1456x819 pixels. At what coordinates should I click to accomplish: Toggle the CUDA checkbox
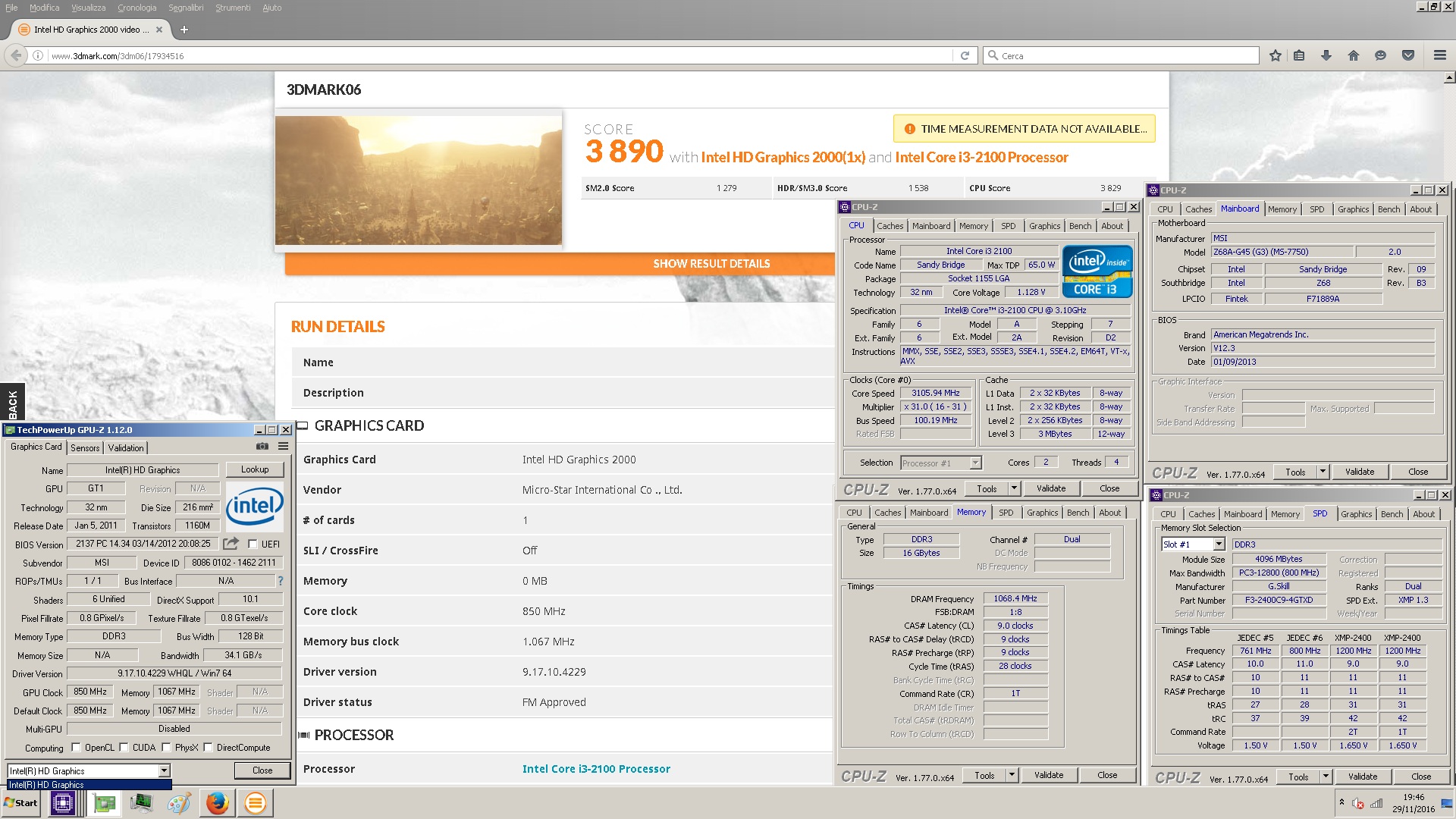point(124,747)
